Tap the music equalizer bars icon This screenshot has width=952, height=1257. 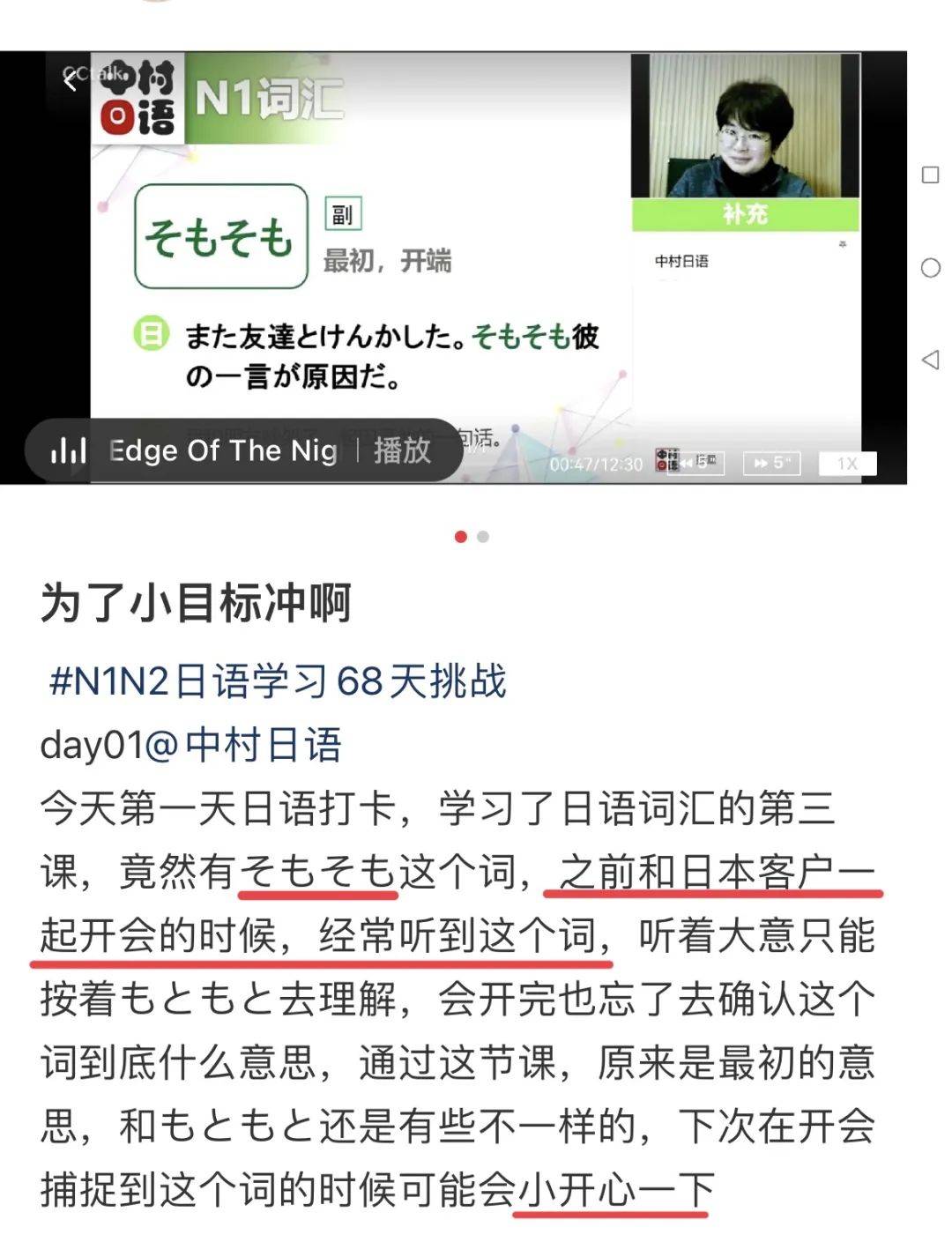pyautogui.click(x=68, y=450)
